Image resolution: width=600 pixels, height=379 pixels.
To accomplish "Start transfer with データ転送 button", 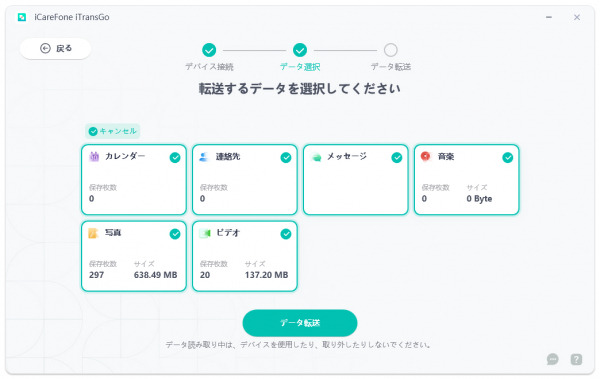I will (300, 323).
